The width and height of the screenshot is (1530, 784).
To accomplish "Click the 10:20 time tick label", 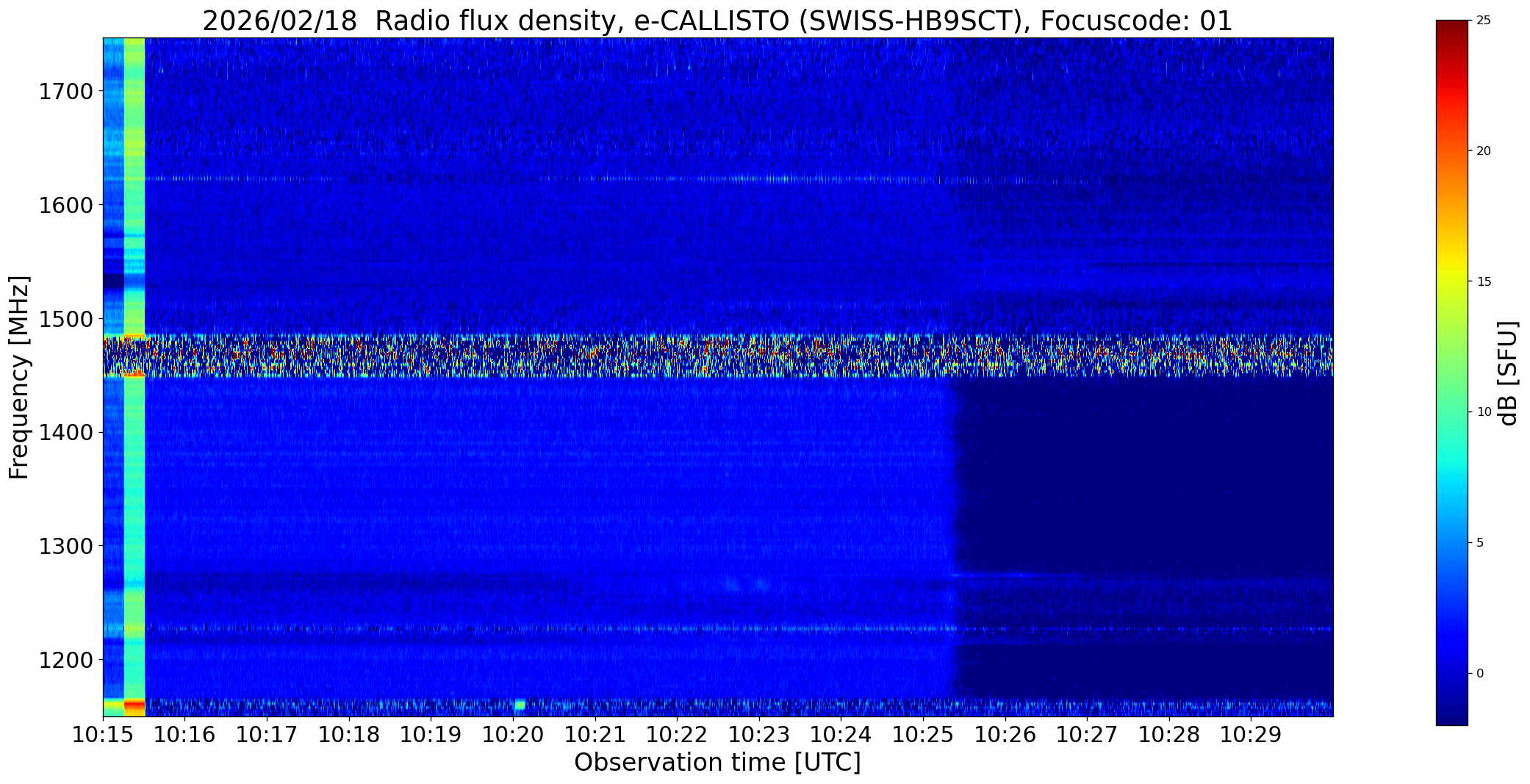I will tap(513, 734).
